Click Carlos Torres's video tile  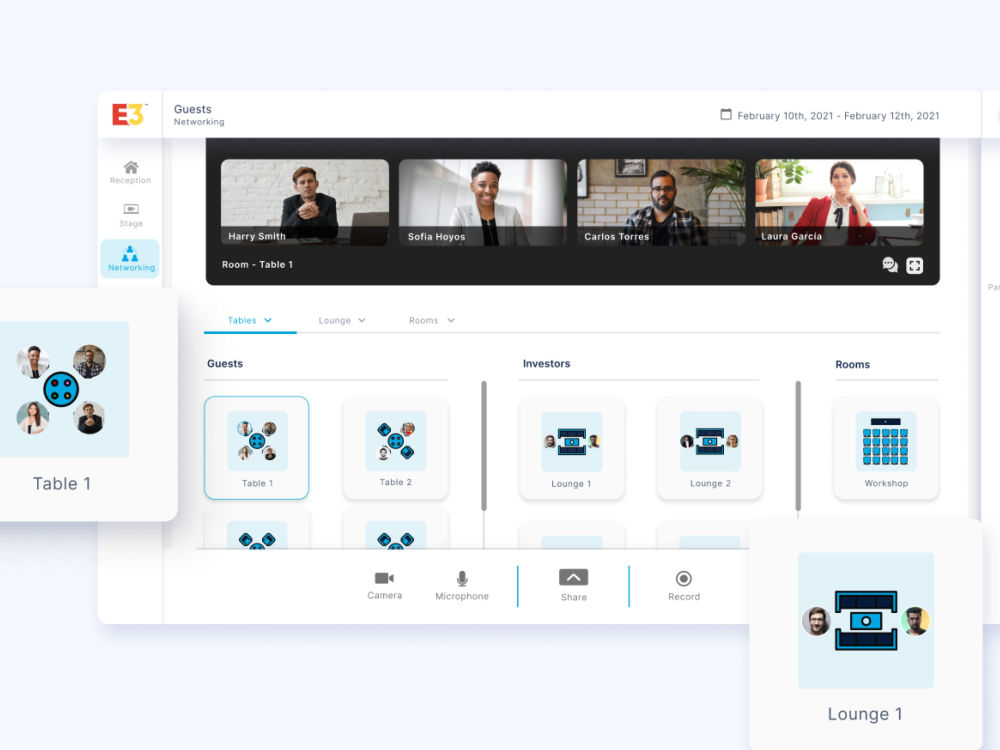coord(661,202)
